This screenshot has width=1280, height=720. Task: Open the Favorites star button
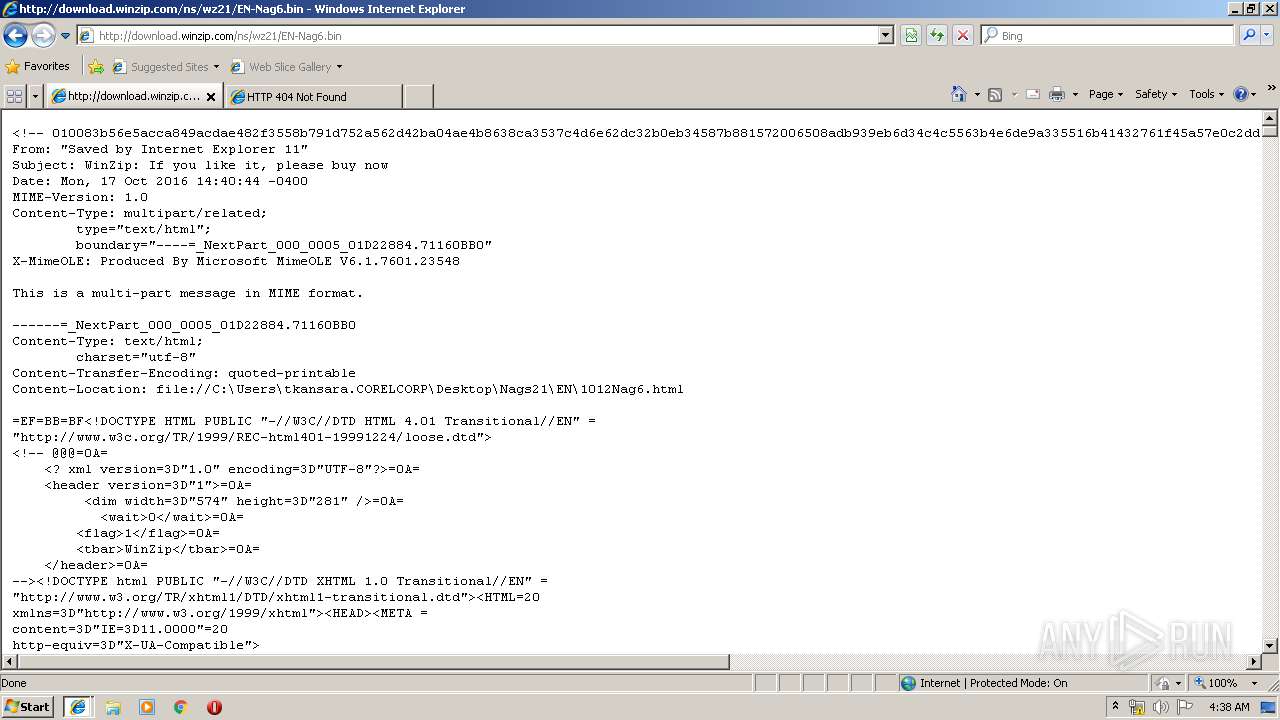pos(38,66)
